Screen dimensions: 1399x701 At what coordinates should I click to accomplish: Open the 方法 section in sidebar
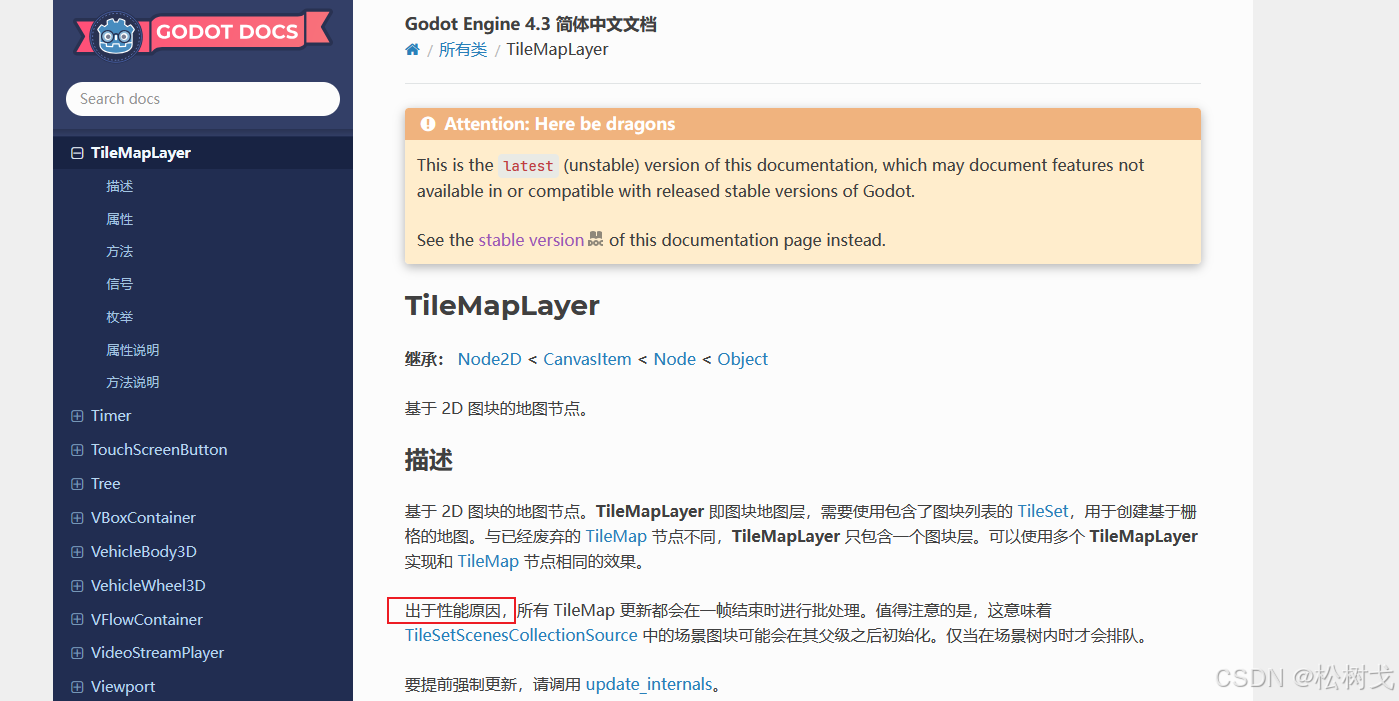(x=119, y=251)
